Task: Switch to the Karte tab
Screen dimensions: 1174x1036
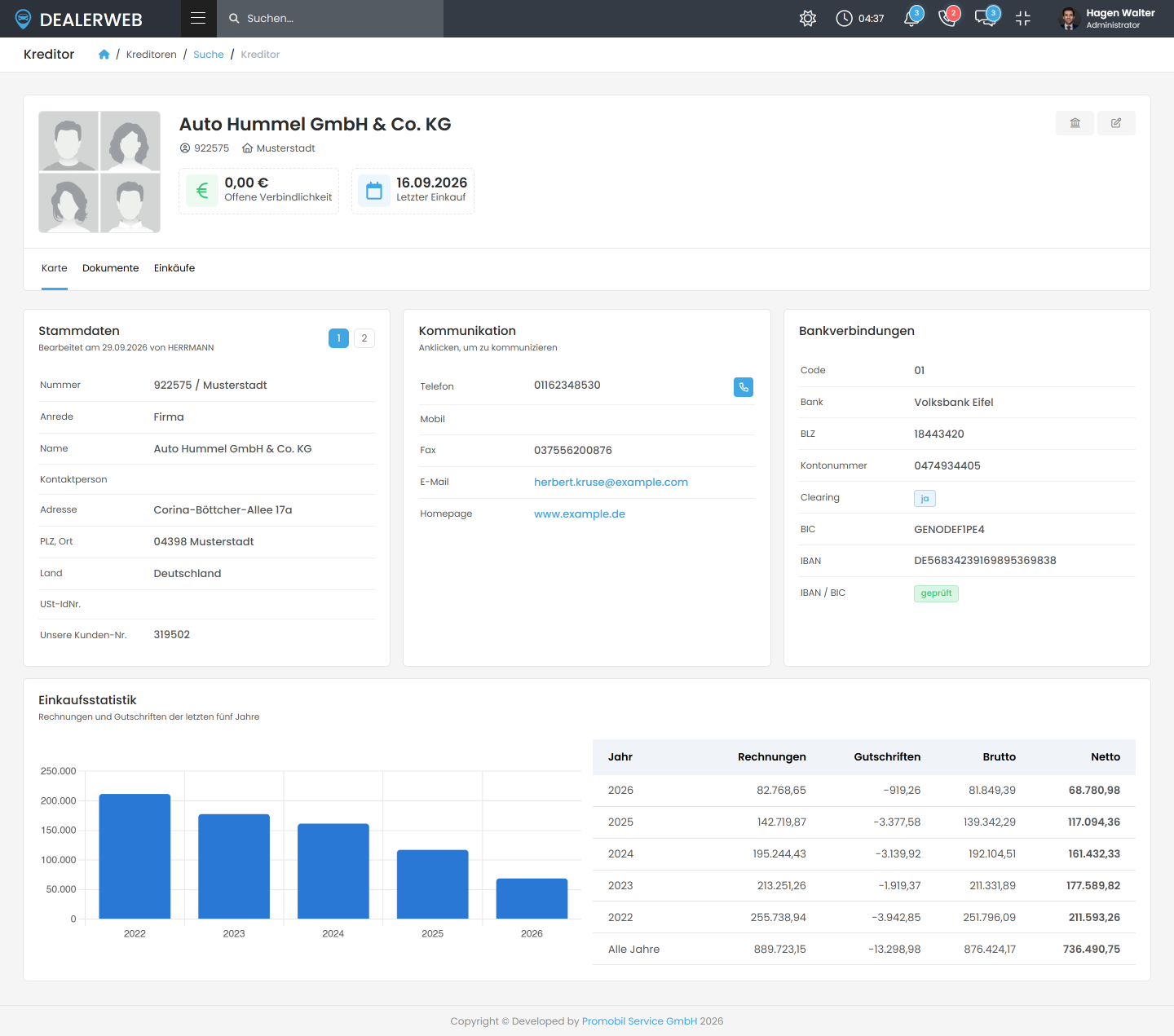Action: (55, 268)
